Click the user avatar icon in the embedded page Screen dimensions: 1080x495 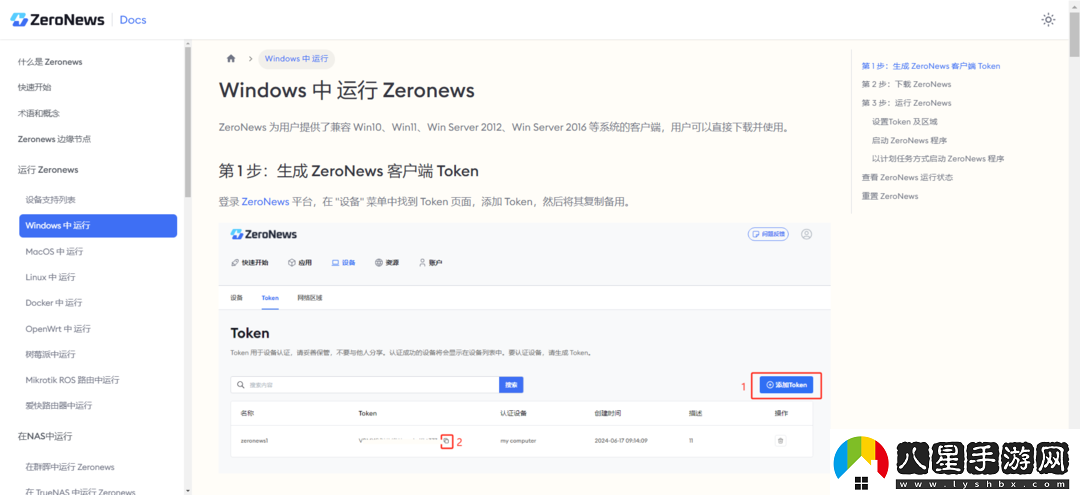(x=806, y=234)
